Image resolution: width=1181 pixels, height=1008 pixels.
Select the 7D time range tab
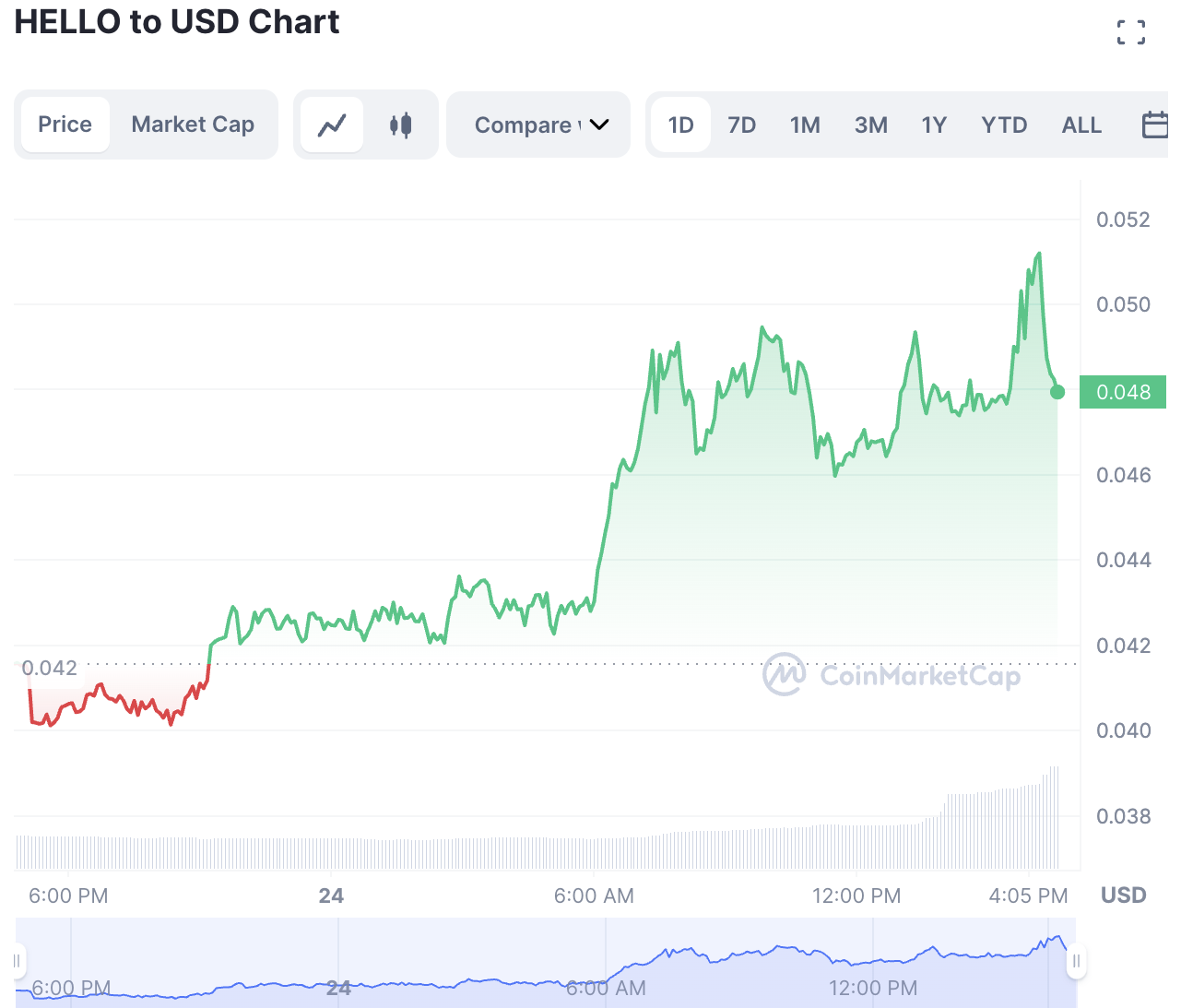pos(742,125)
